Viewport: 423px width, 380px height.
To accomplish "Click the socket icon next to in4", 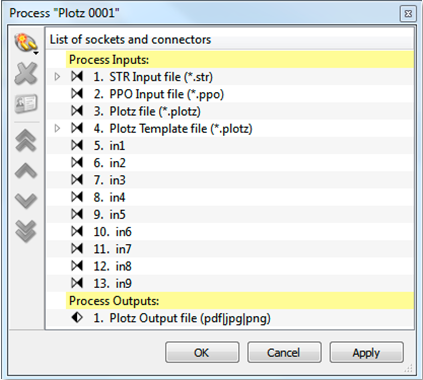I will coord(77,197).
